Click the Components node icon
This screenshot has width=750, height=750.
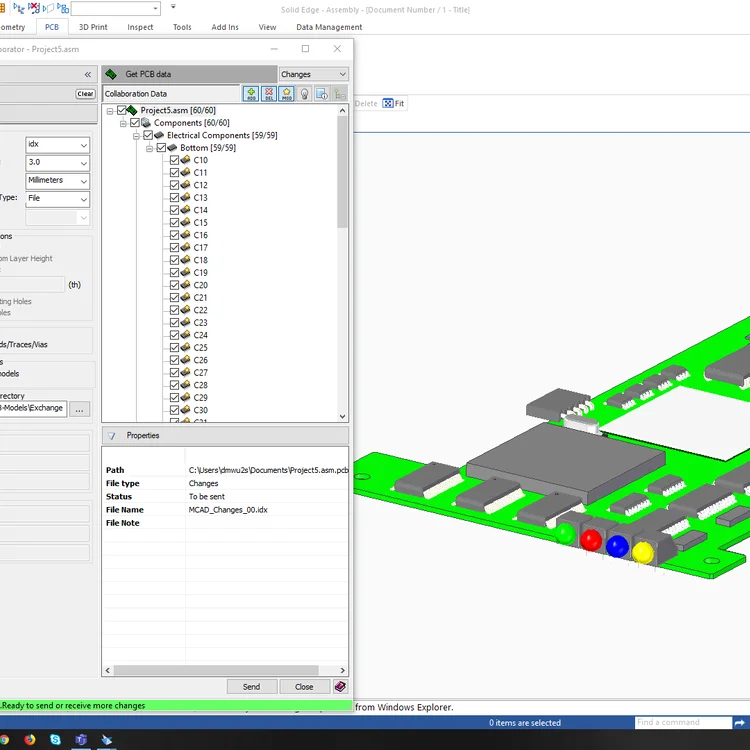145,123
